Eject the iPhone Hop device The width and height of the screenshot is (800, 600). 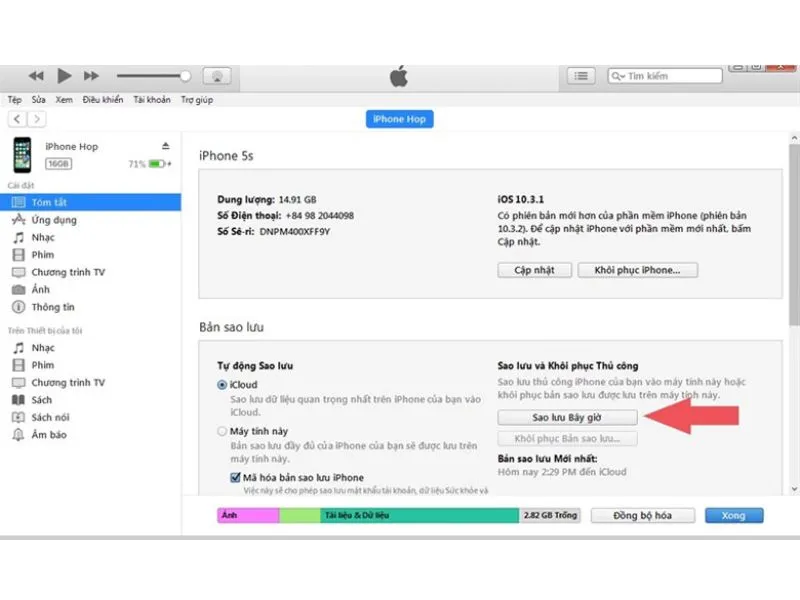tap(165, 146)
